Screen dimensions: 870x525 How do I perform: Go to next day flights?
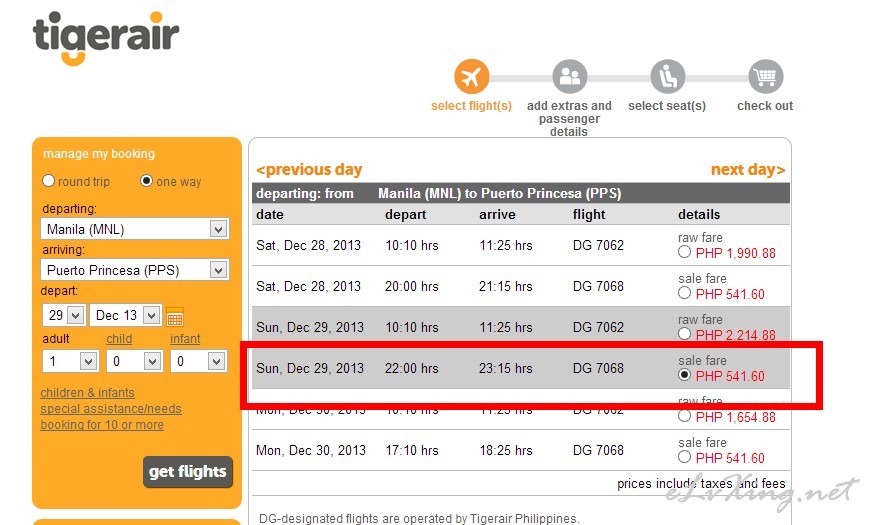click(x=747, y=170)
